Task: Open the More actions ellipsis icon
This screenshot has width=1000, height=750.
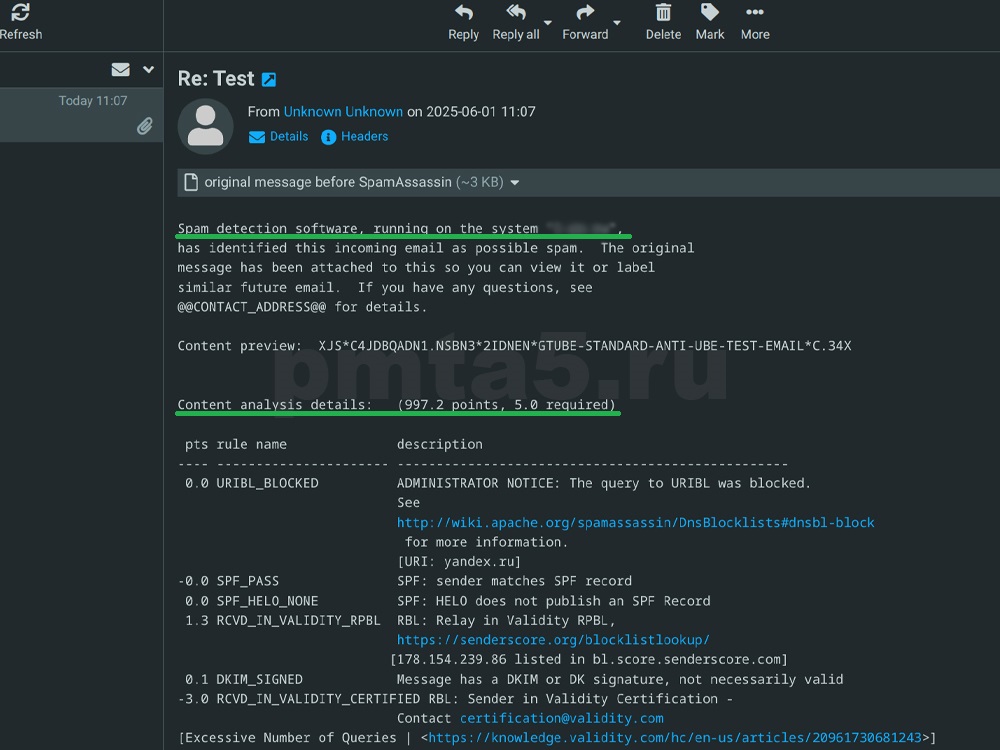Action: (754, 12)
